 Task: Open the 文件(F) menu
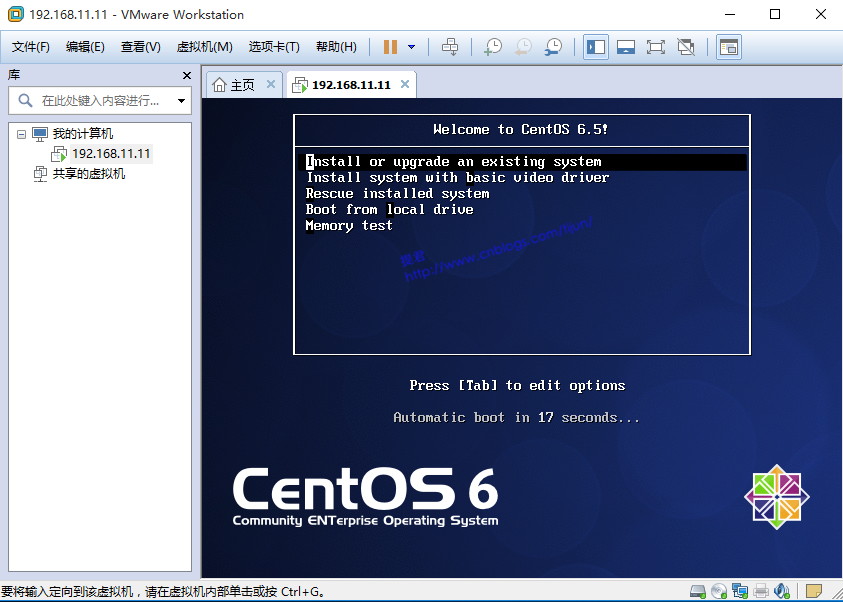click(x=31, y=47)
